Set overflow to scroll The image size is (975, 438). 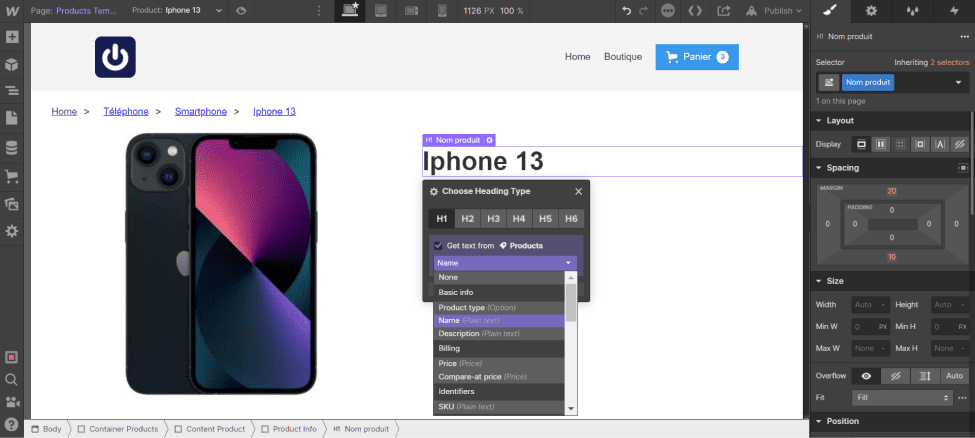click(x=925, y=376)
